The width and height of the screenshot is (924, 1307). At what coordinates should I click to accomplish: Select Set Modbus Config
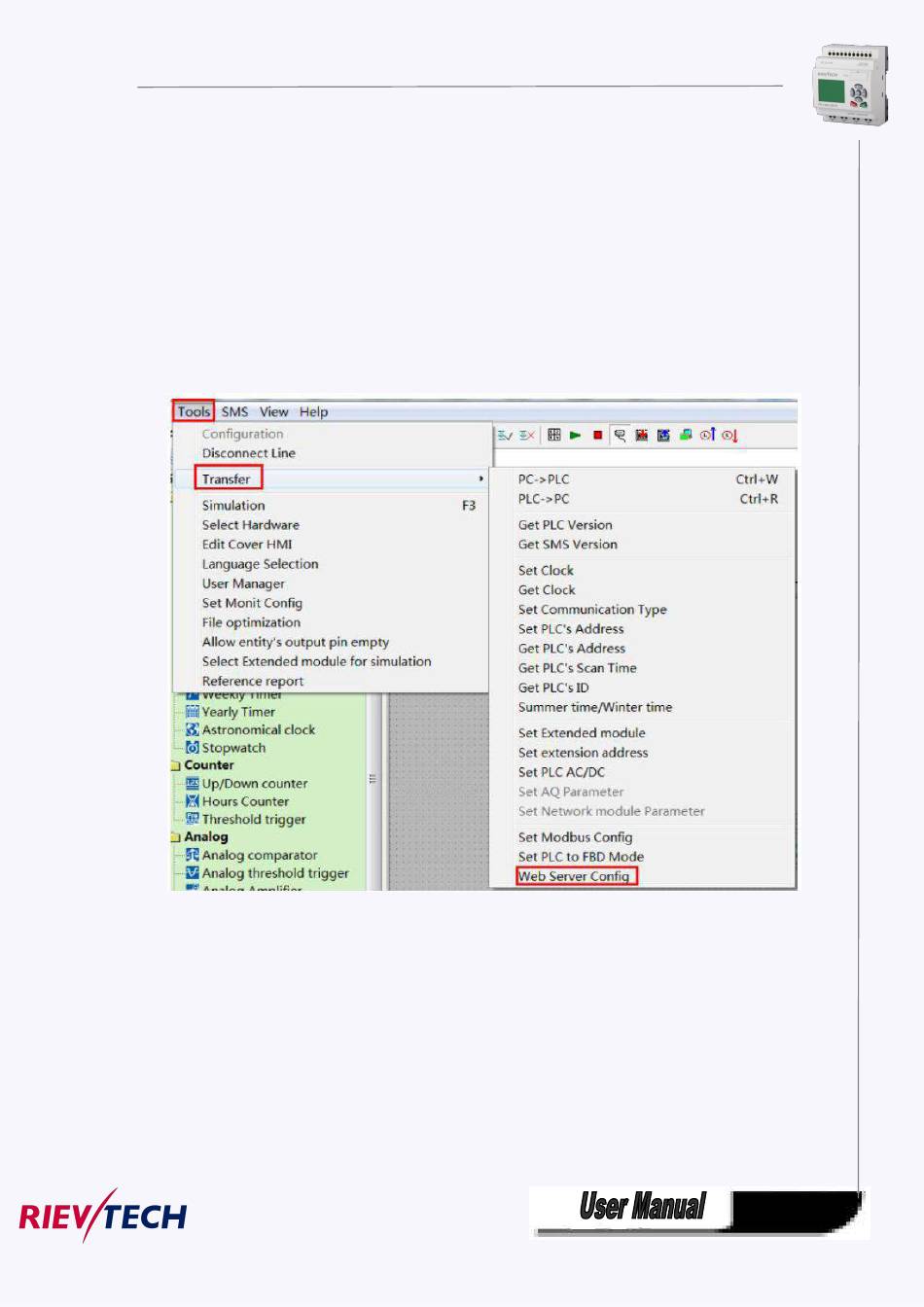tap(575, 837)
